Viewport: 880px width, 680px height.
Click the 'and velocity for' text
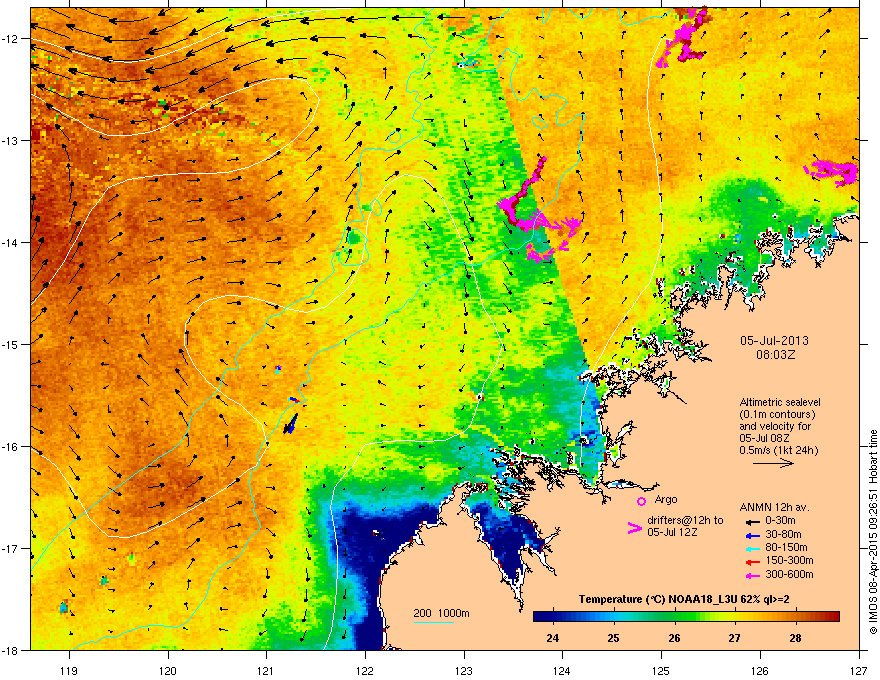(775, 426)
